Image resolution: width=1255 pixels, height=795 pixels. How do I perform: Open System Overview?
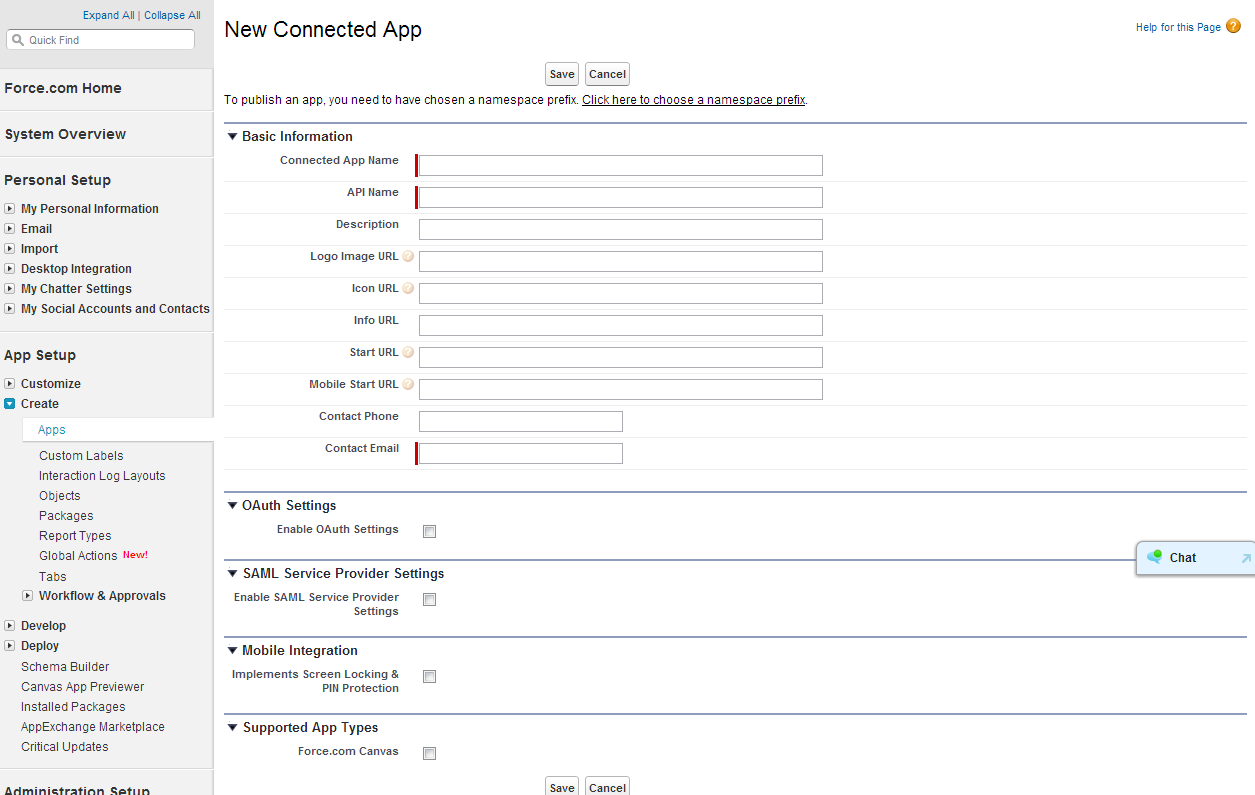pyautogui.click(x=65, y=134)
